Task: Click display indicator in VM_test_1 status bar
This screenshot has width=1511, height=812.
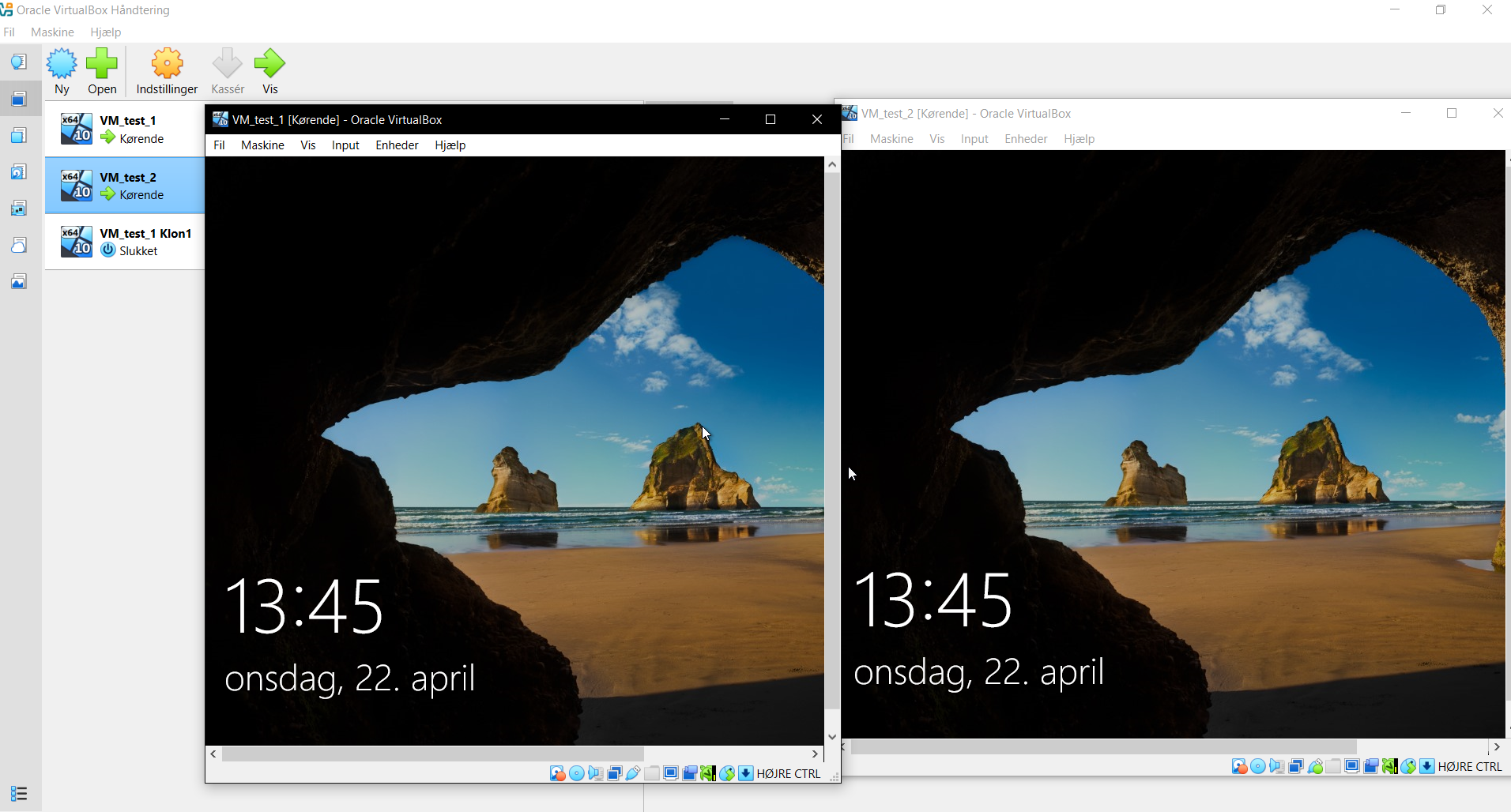Action: click(x=671, y=773)
